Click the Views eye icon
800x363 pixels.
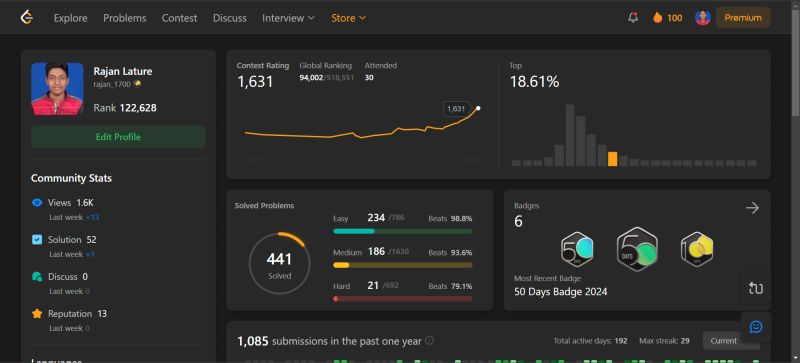[x=37, y=203]
